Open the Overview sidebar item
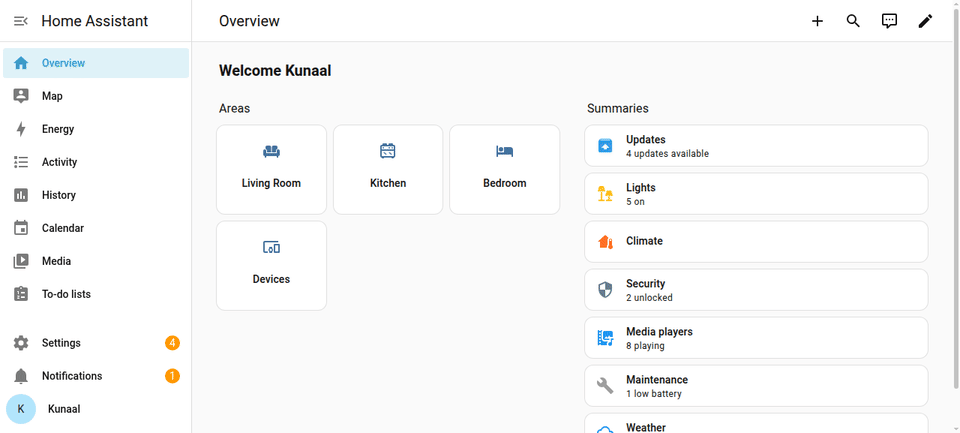Viewport: 960px width, 433px height. coord(96,63)
